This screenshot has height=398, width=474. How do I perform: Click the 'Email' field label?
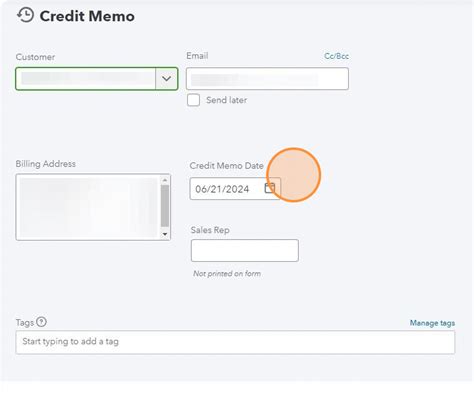tap(197, 56)
